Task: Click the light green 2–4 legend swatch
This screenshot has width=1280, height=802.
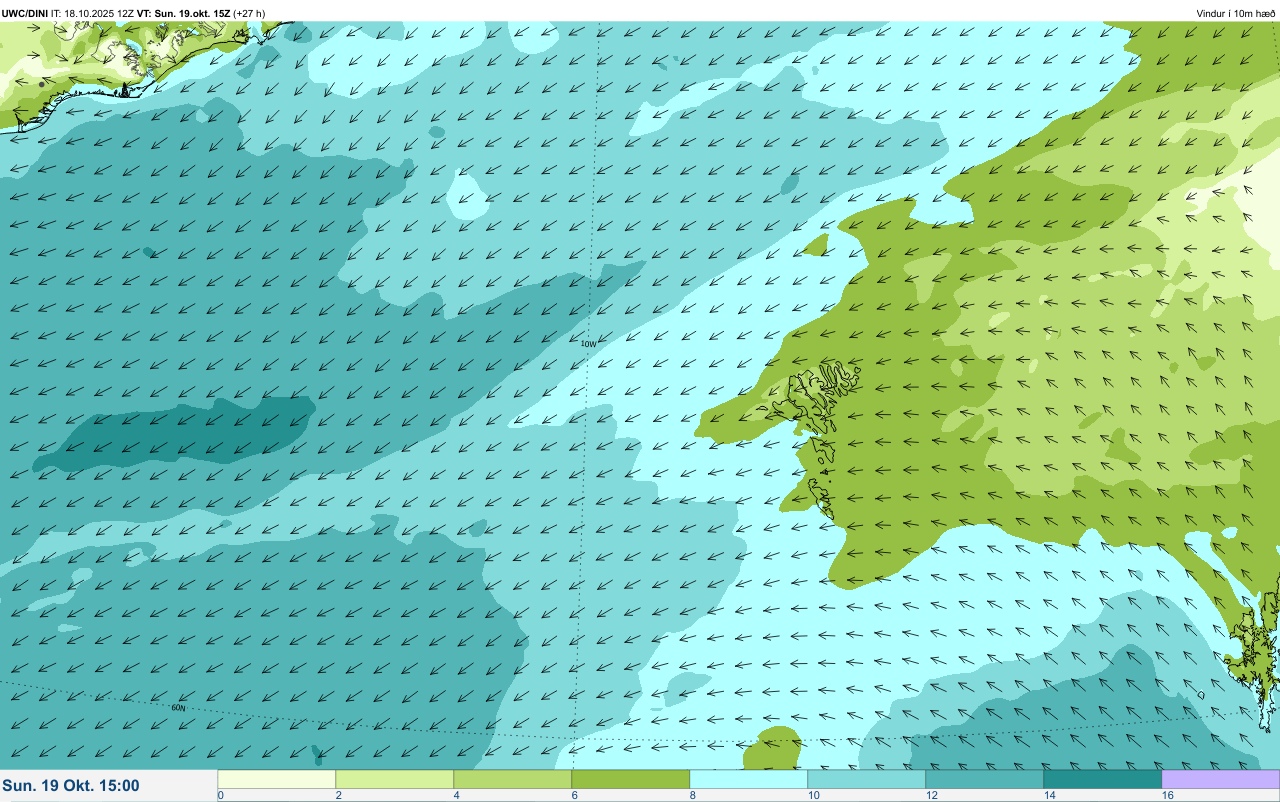Action: 395,779
